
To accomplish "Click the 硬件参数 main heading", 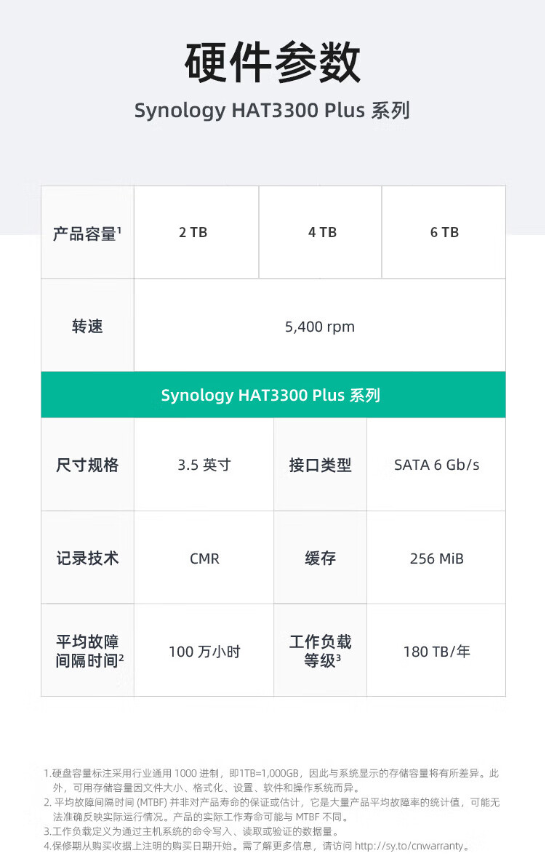I will click(272, 62).
